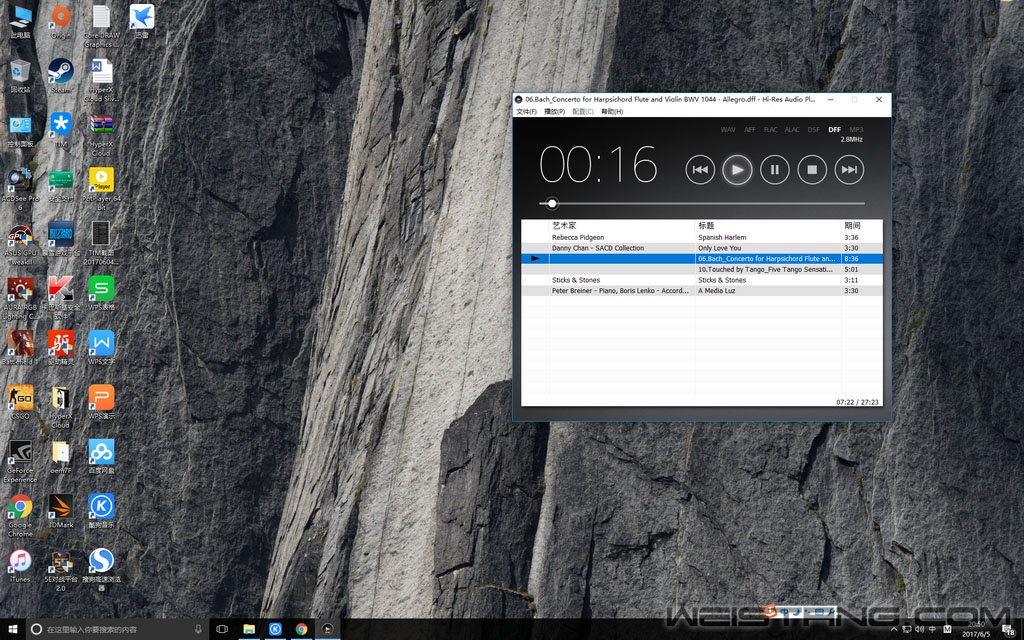Click the Chrome icon on taskbar

[x=301, y=629]
